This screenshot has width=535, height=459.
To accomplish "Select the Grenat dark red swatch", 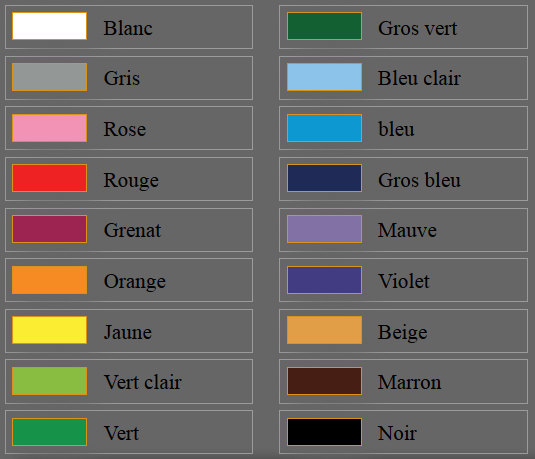I will click(49, 229).
